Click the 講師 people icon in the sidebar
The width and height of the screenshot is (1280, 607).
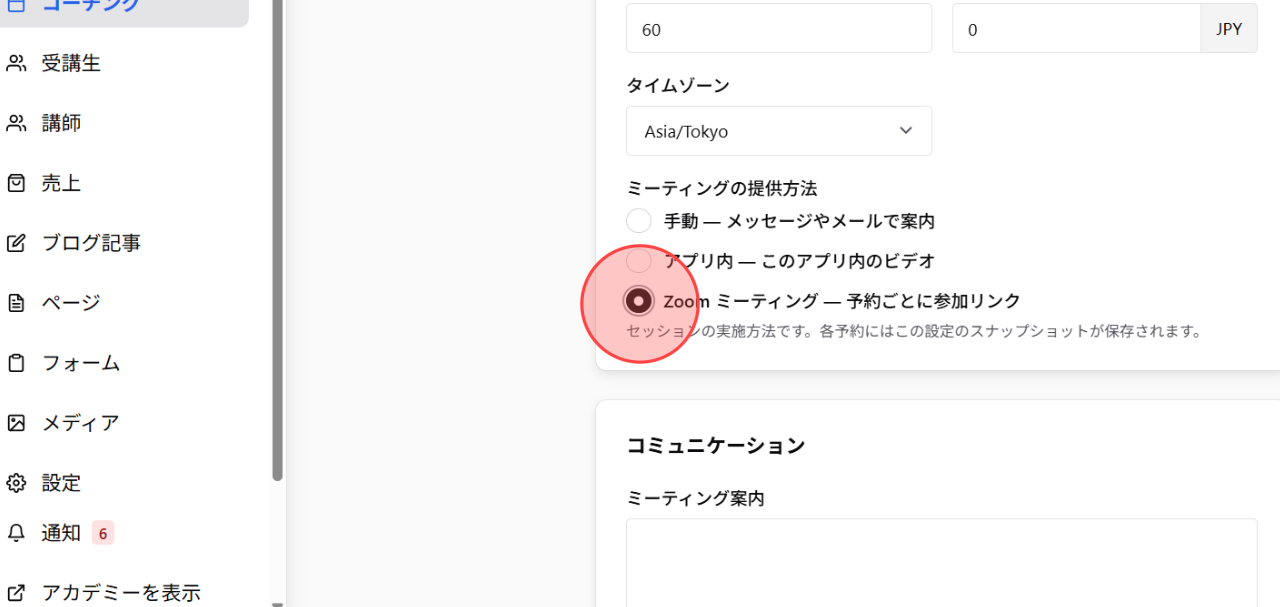(16, 124)
